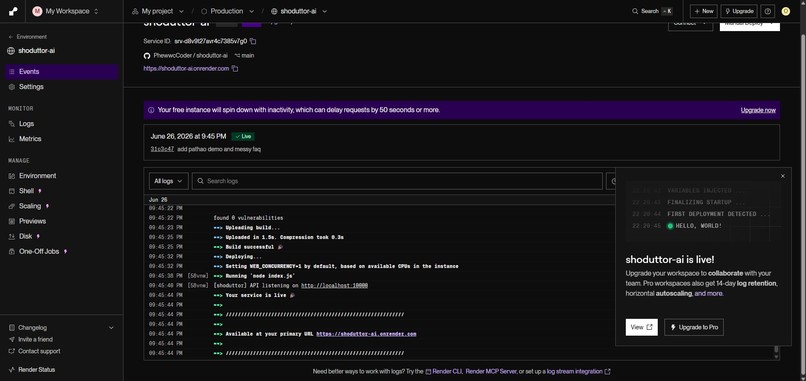Close the shoduttor-ai is live popup
The image size is (806, 381).
pyautogui.click(x=783, y=176)
